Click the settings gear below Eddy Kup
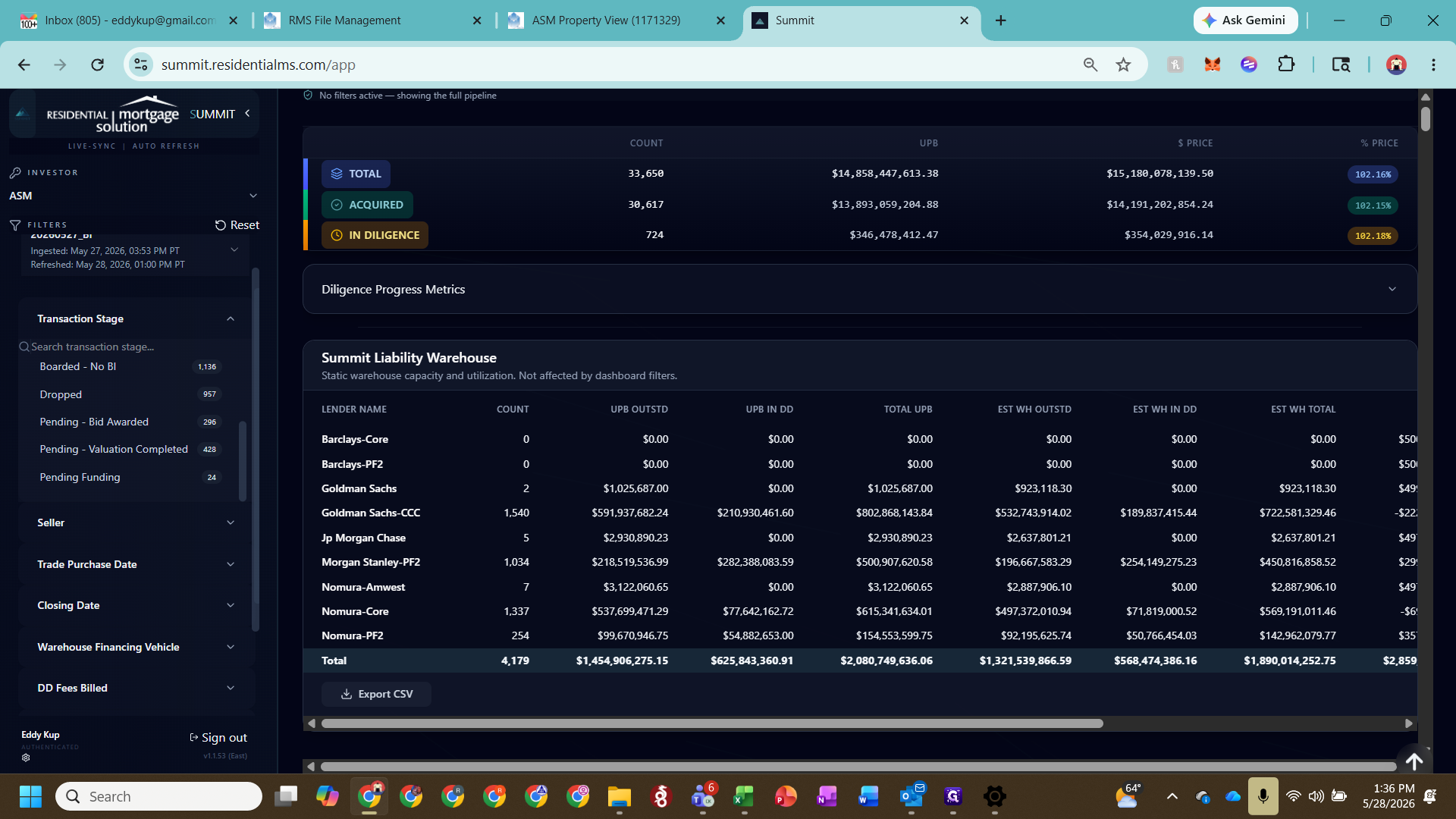Viewport: 1456px width, 819px height. pos(26,757)
